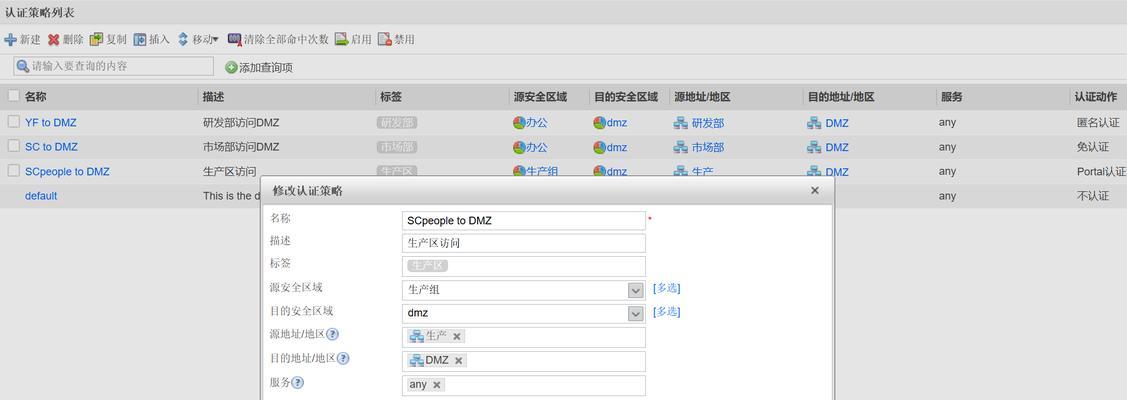This screenshot has width=1127, height=400.
Task: Close the 修改认证策略 dialog
Action: pos(814,190)
